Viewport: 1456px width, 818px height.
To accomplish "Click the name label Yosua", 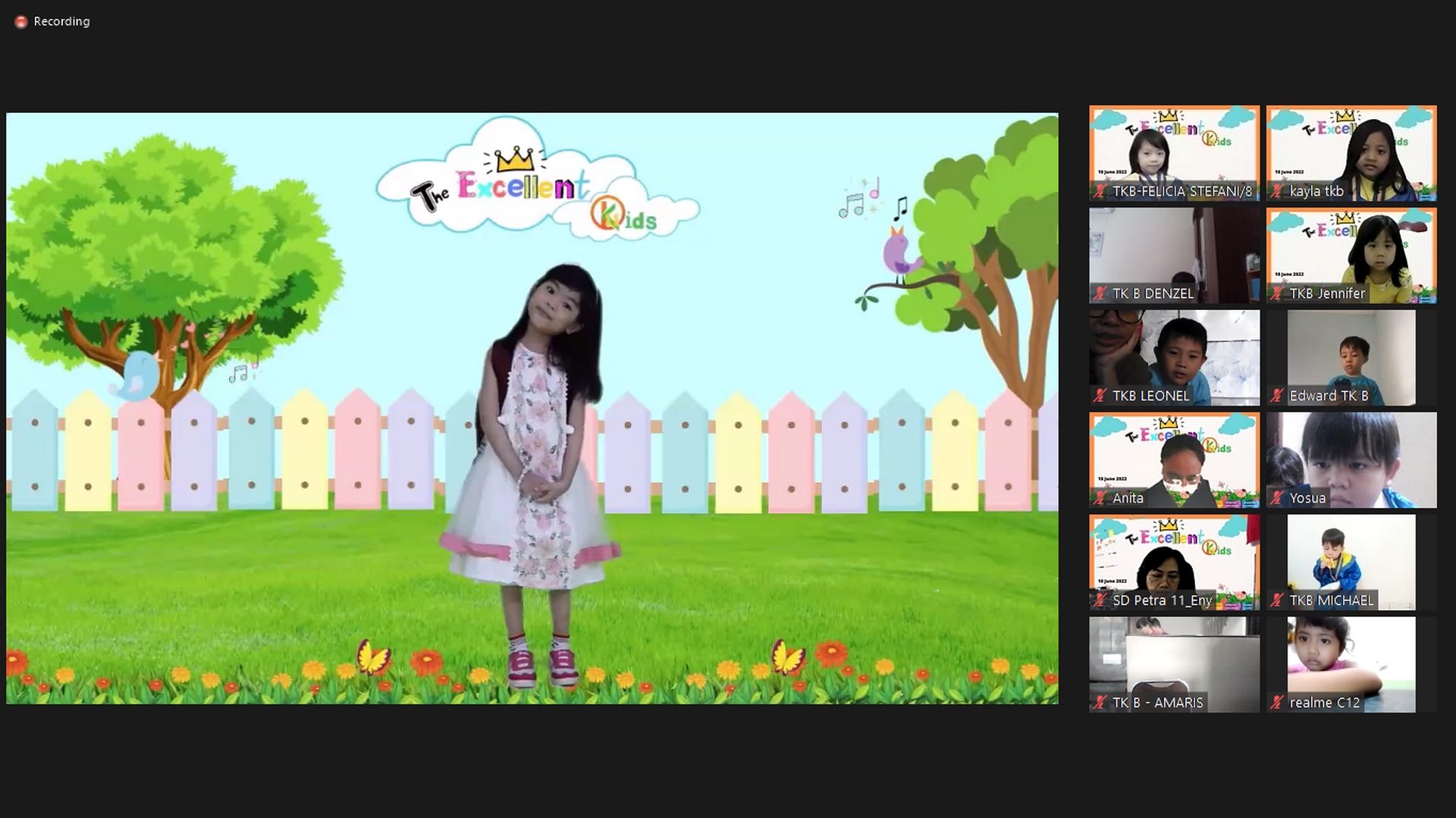I will coord(1307,498).
